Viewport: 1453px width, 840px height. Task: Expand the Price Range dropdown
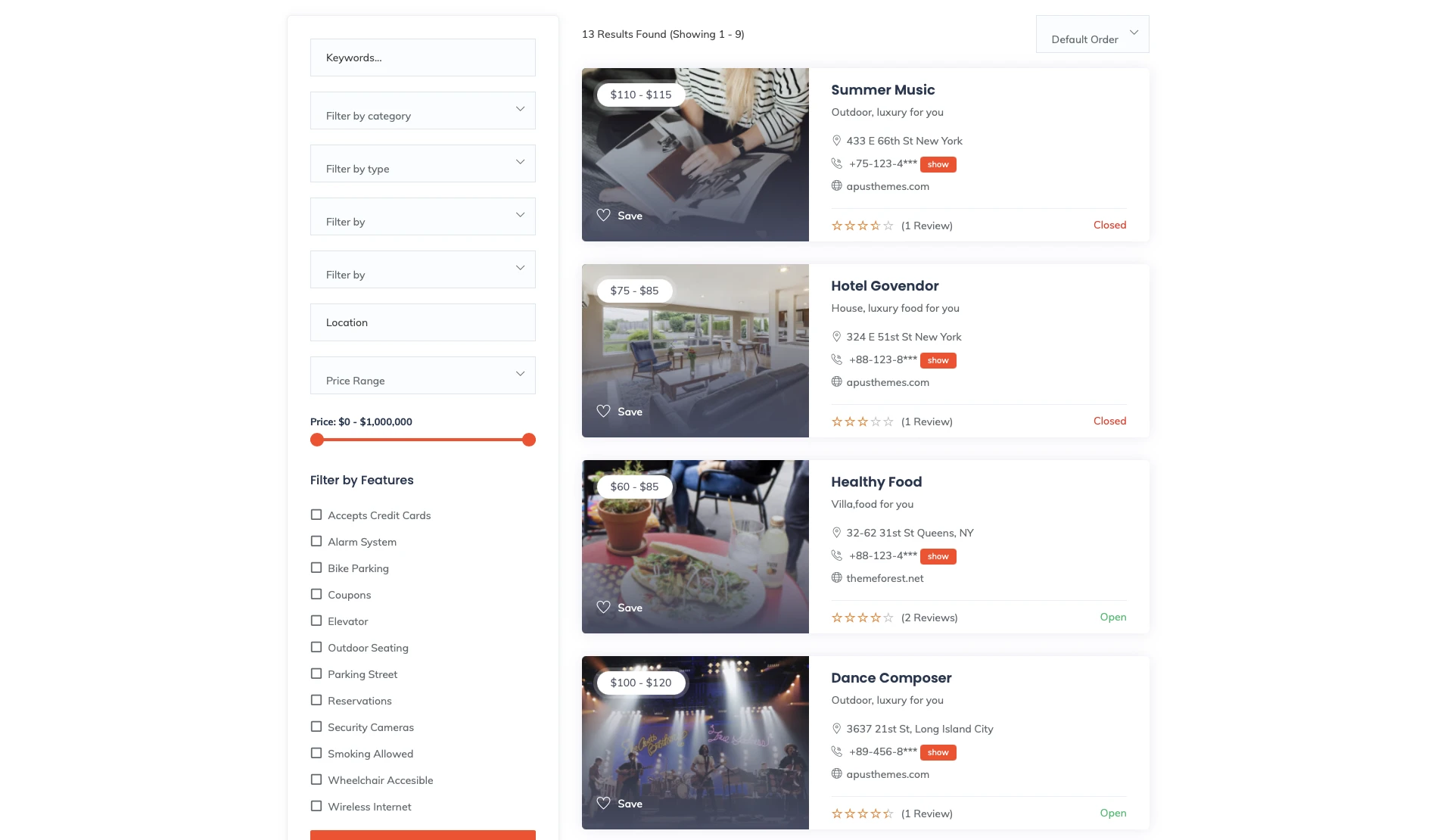point(422,375)
